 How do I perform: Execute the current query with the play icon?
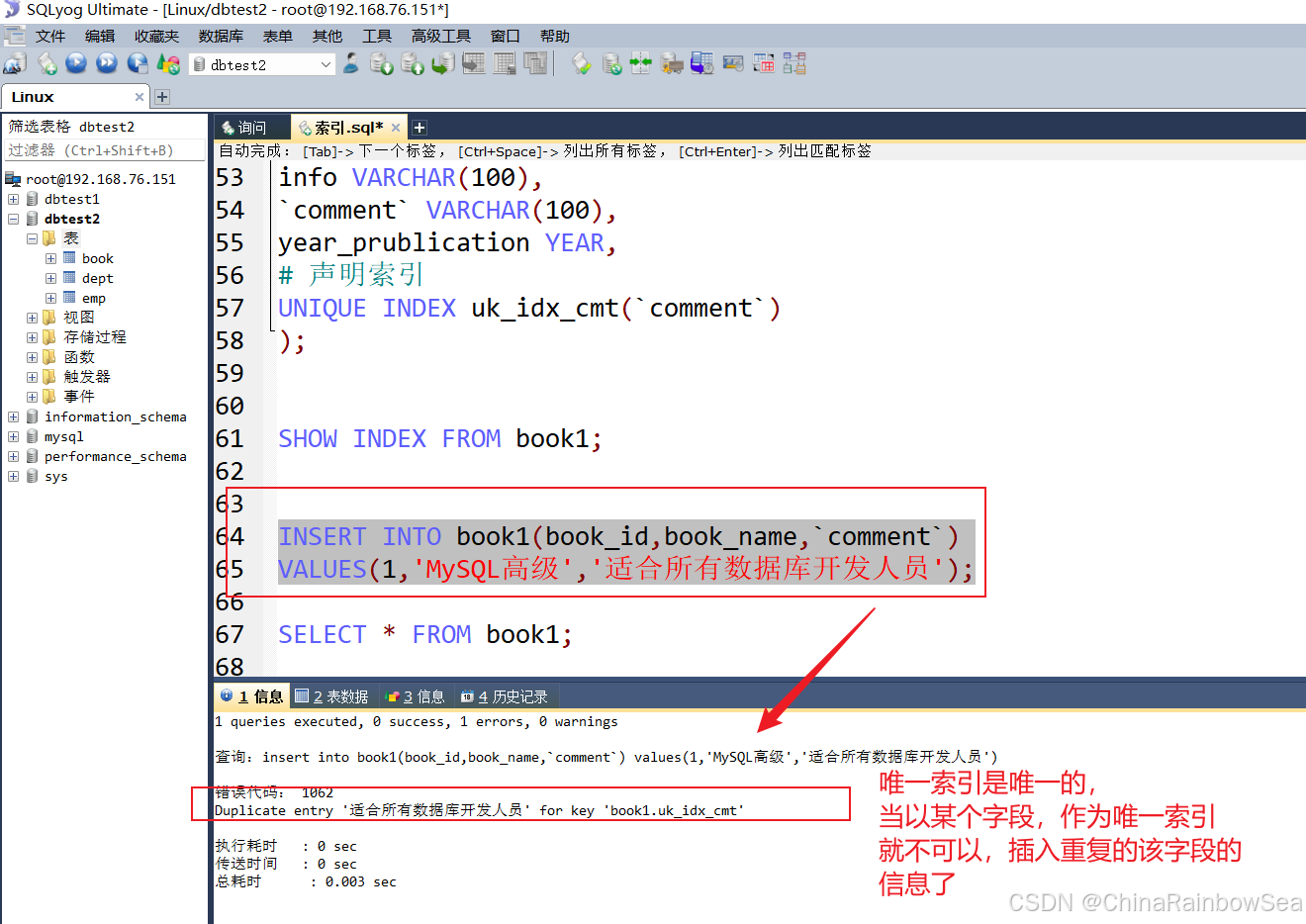[x=76, y=63]
